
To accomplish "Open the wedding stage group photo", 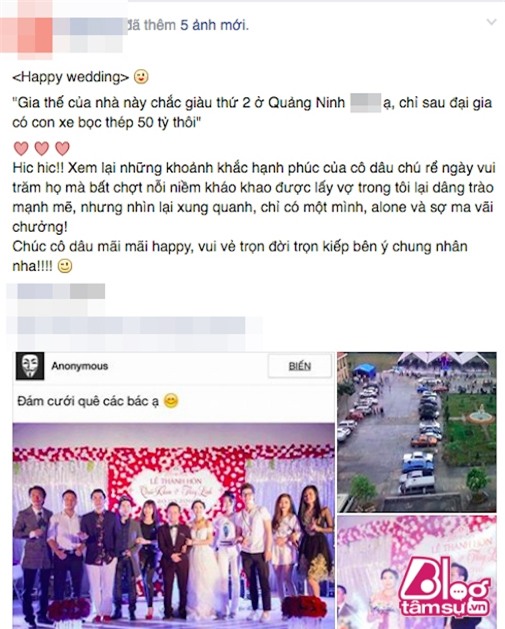I will tap(174, 526).
